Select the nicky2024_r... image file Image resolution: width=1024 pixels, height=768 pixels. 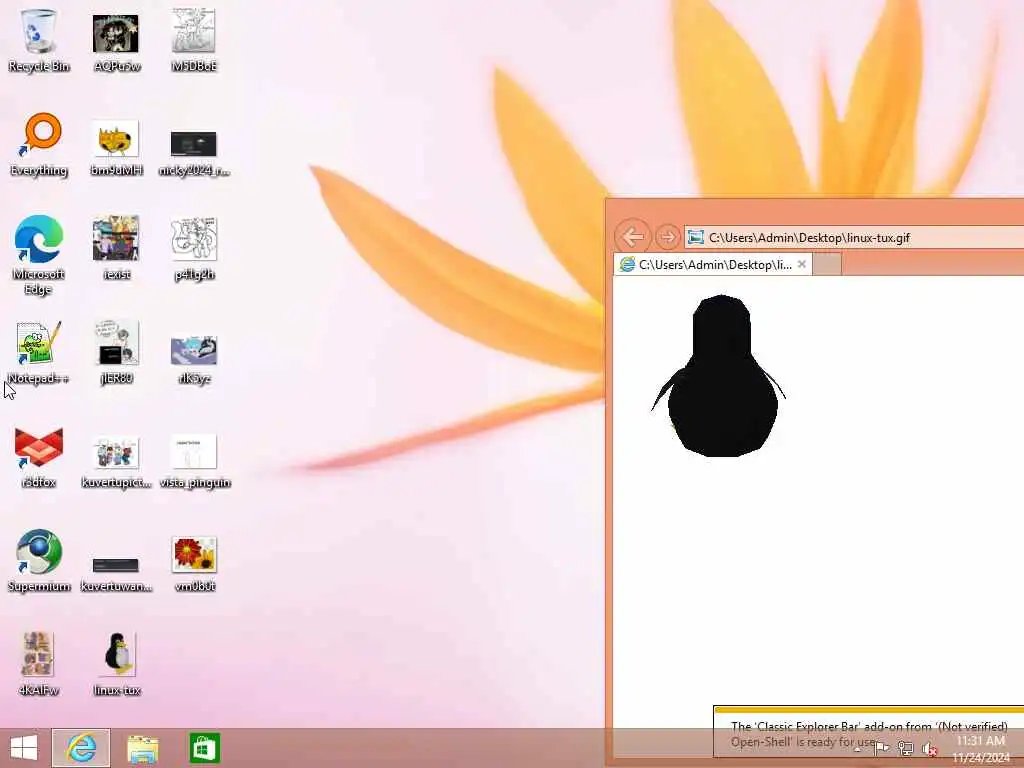(x=194, y=153)
